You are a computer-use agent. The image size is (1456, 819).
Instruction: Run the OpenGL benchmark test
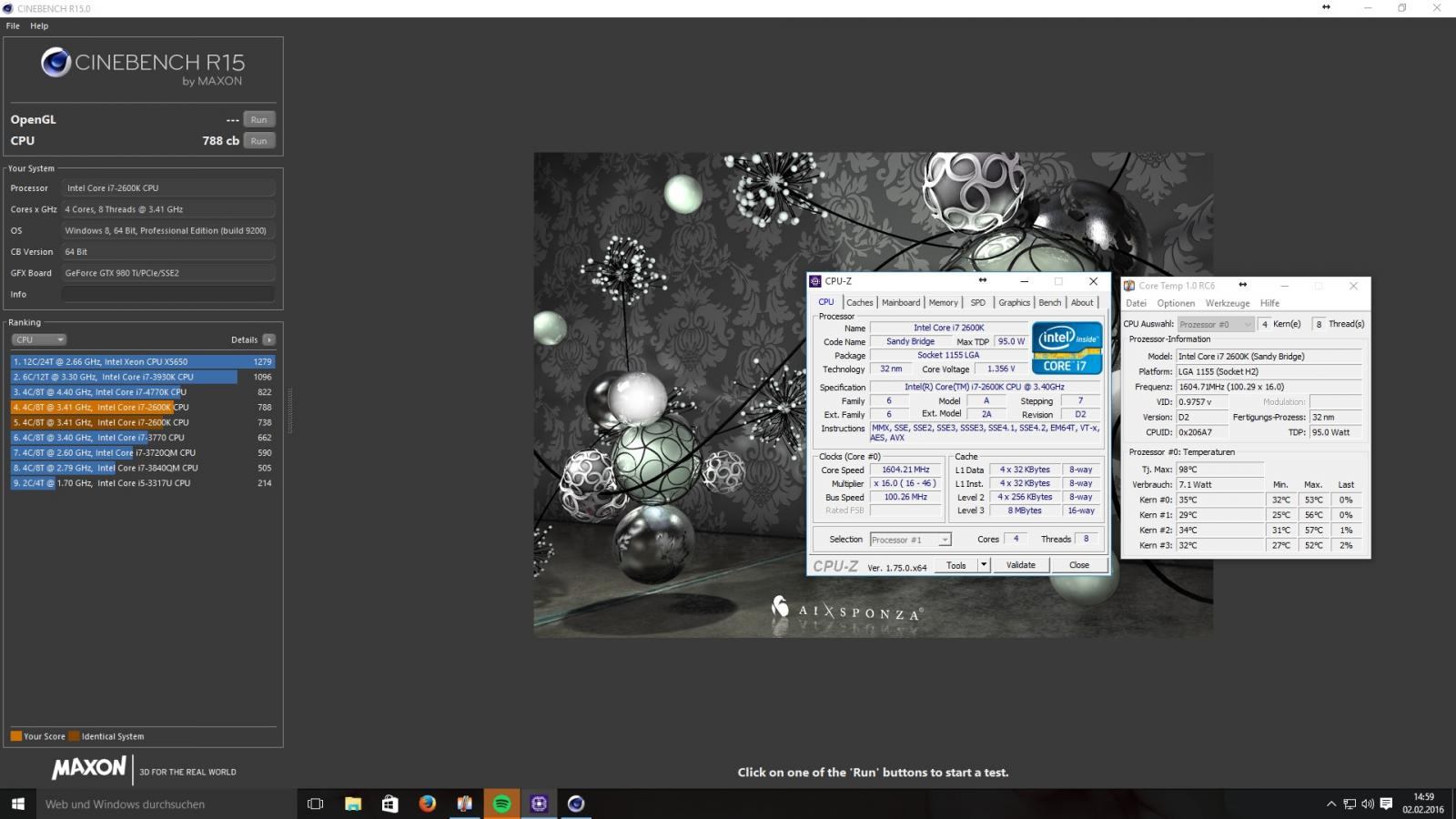259,119
